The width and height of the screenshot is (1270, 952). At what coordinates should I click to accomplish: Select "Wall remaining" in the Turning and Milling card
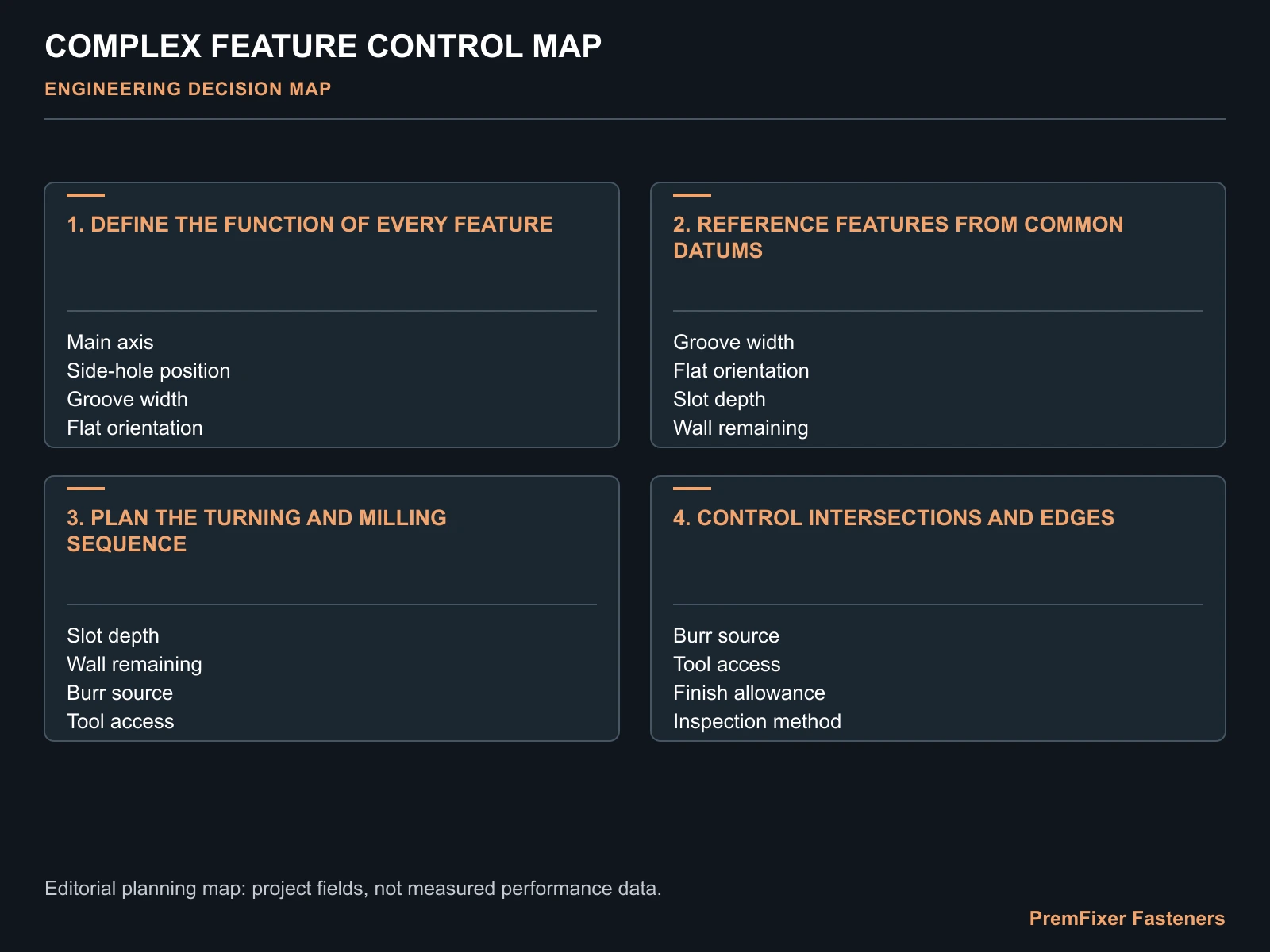[x=134, y=664]
